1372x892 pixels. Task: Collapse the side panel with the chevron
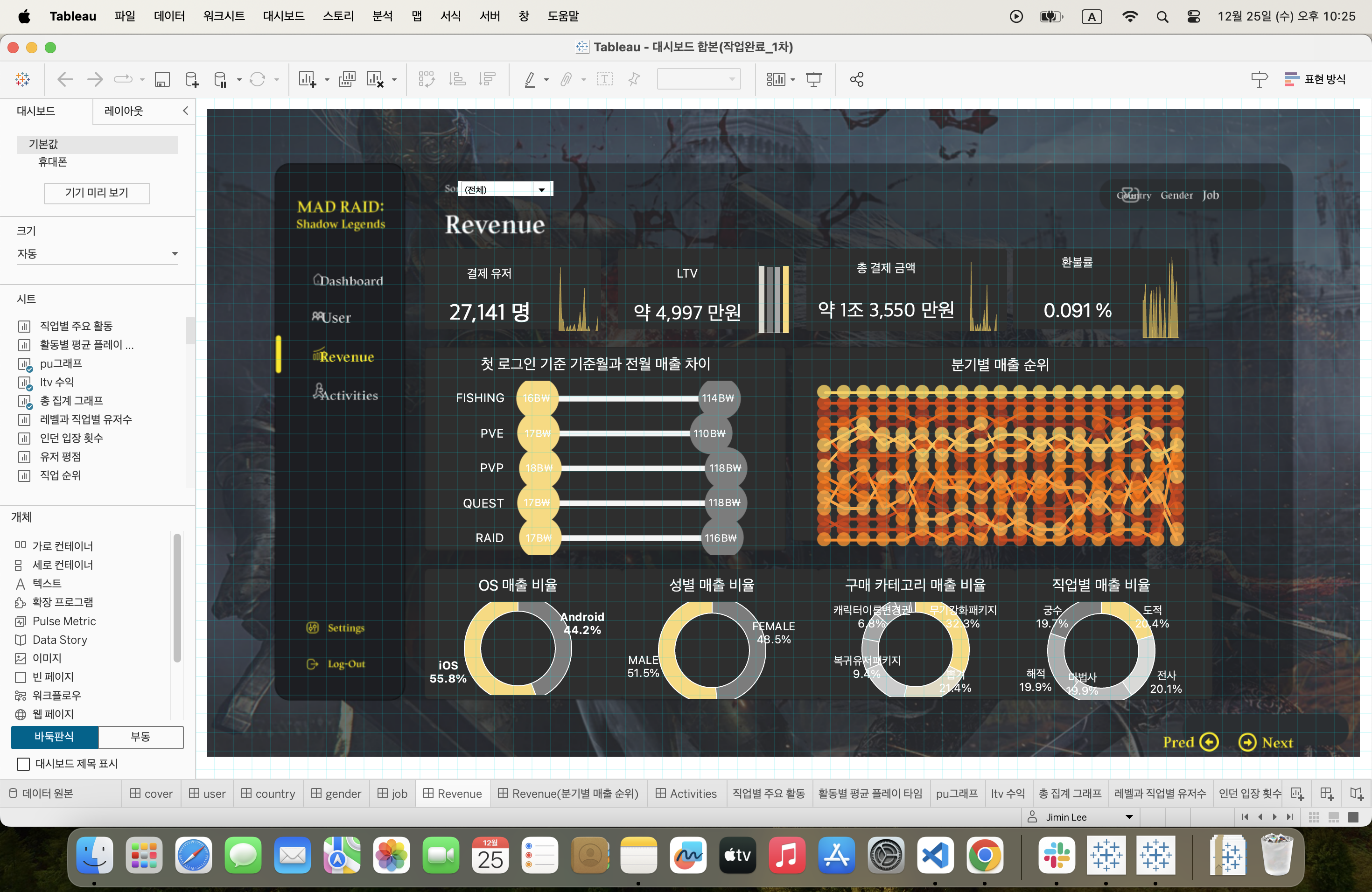pos(185,111)
